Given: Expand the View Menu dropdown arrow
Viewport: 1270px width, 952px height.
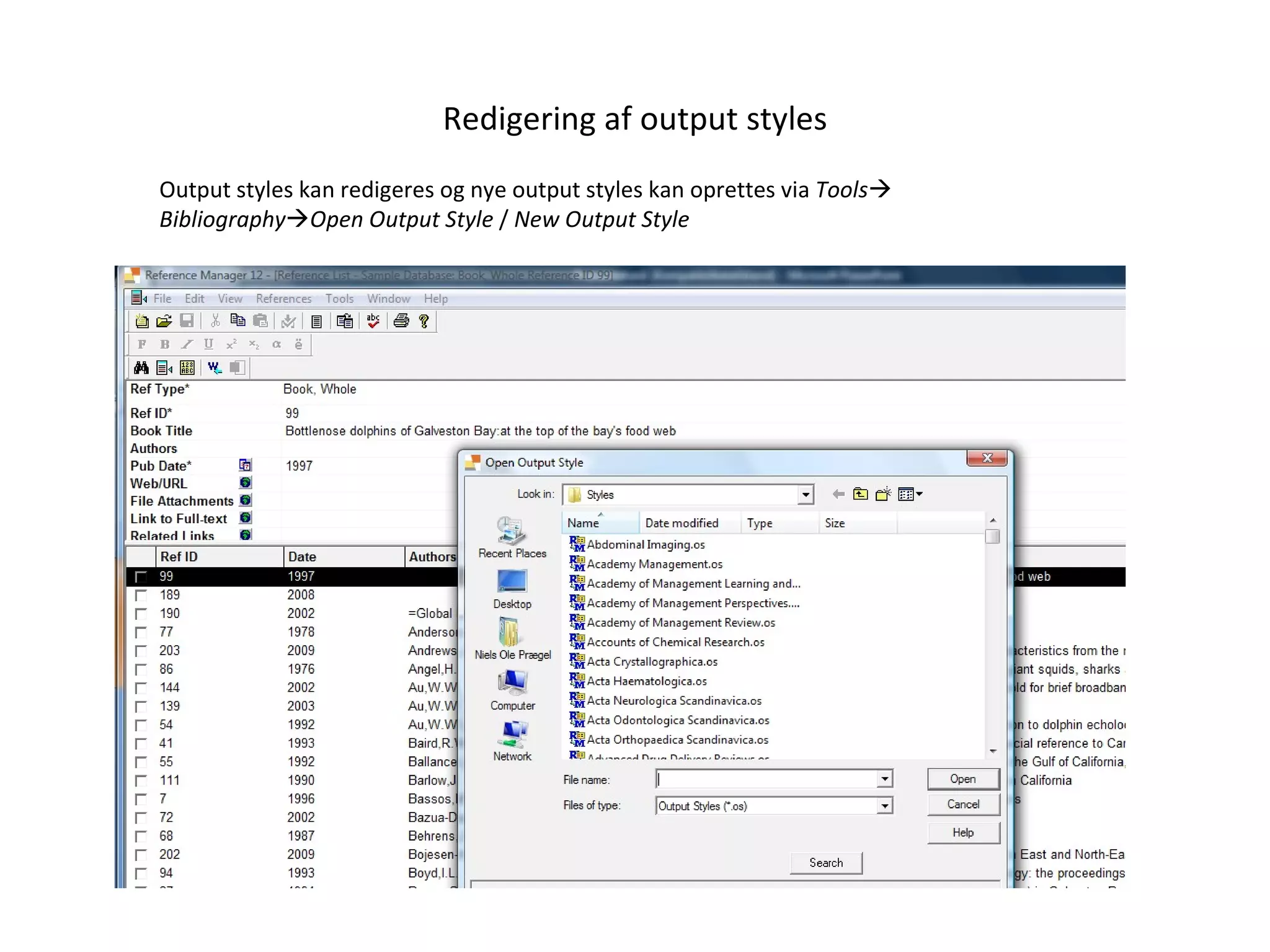Looking at the screenshot, I should tap(920, 494).
